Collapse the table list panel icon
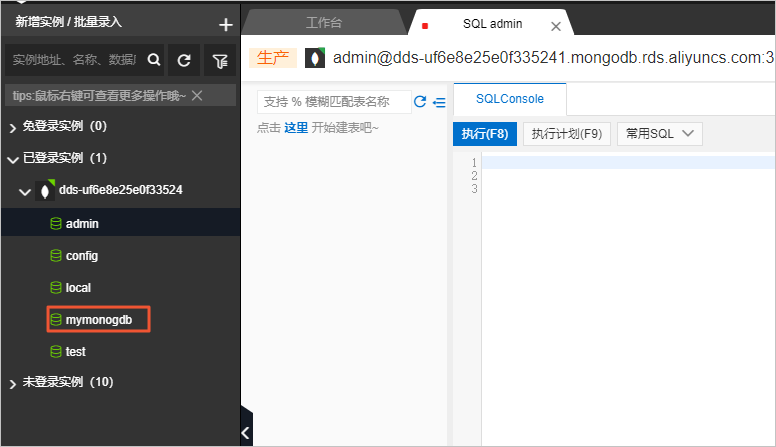The width and height of the screenshot is (776, 447). click(x=439, y=102)
